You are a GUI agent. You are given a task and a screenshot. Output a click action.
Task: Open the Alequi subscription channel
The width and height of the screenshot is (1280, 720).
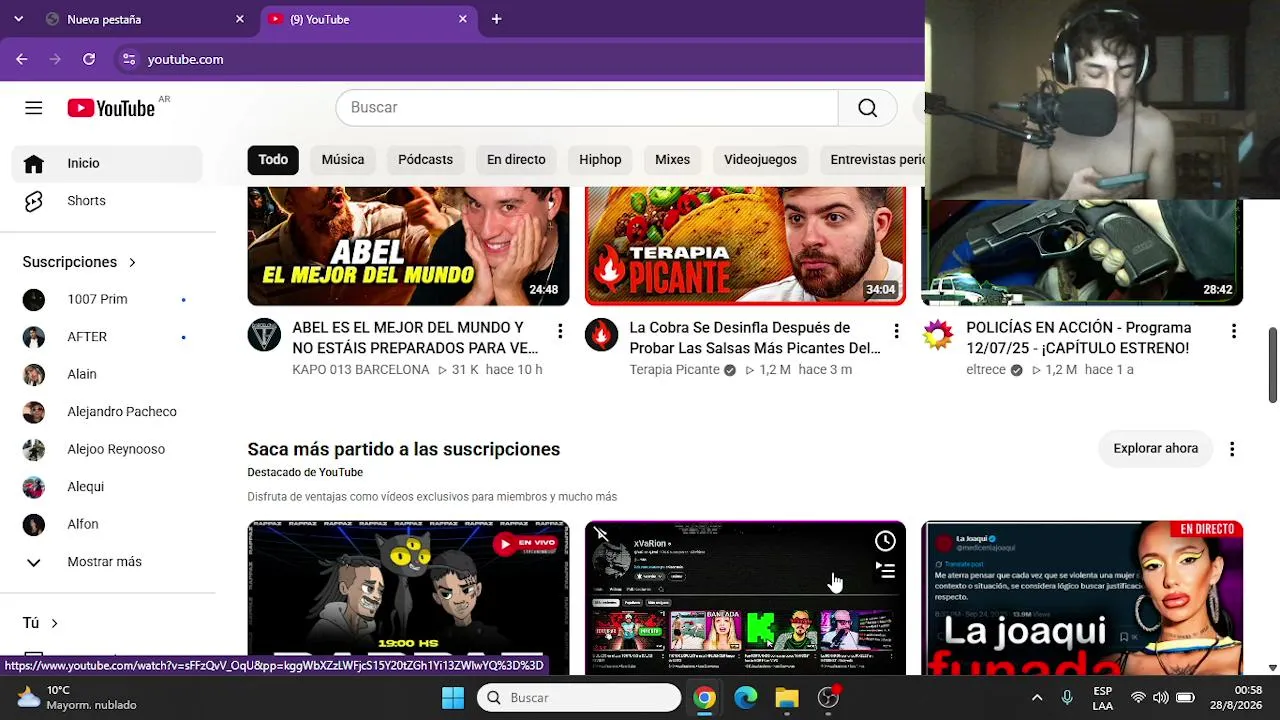(107, 487)
